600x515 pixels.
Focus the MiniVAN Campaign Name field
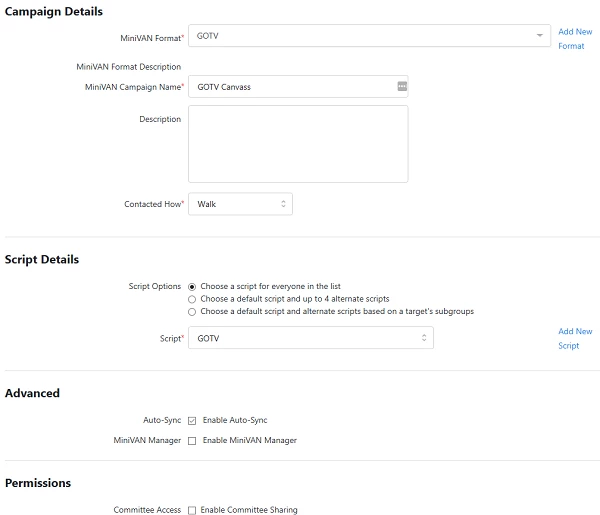pos(298,86)
